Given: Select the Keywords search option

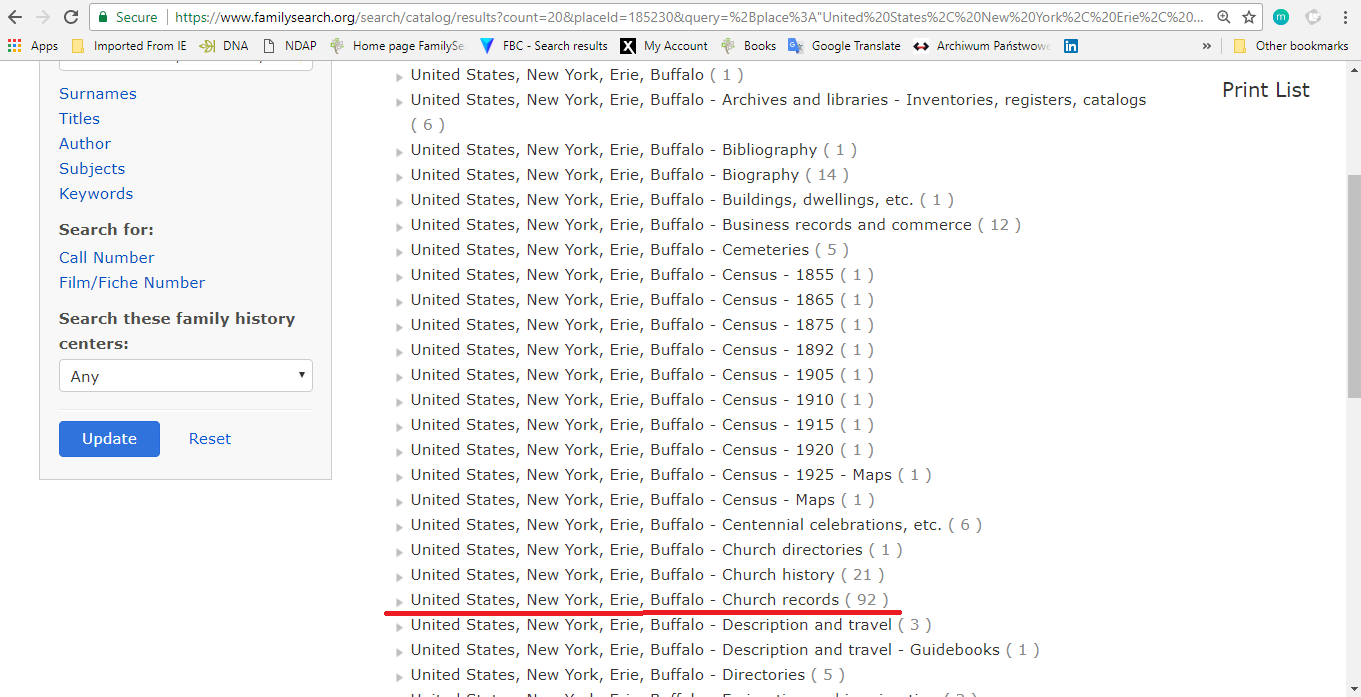Looking at the screenshot, I should 95,194.
